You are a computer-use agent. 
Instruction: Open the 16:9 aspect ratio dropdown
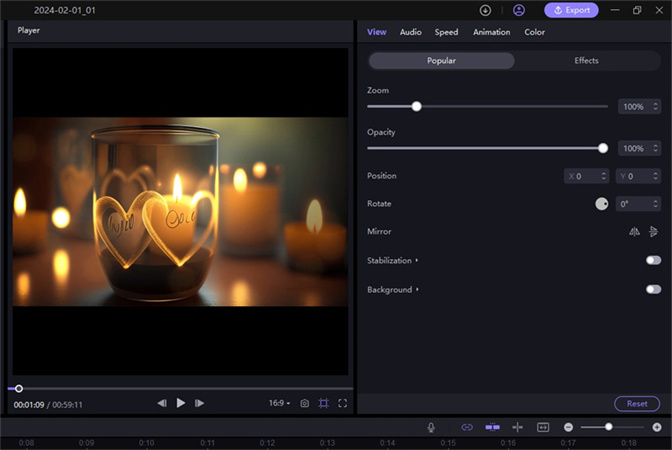point(279,403)
